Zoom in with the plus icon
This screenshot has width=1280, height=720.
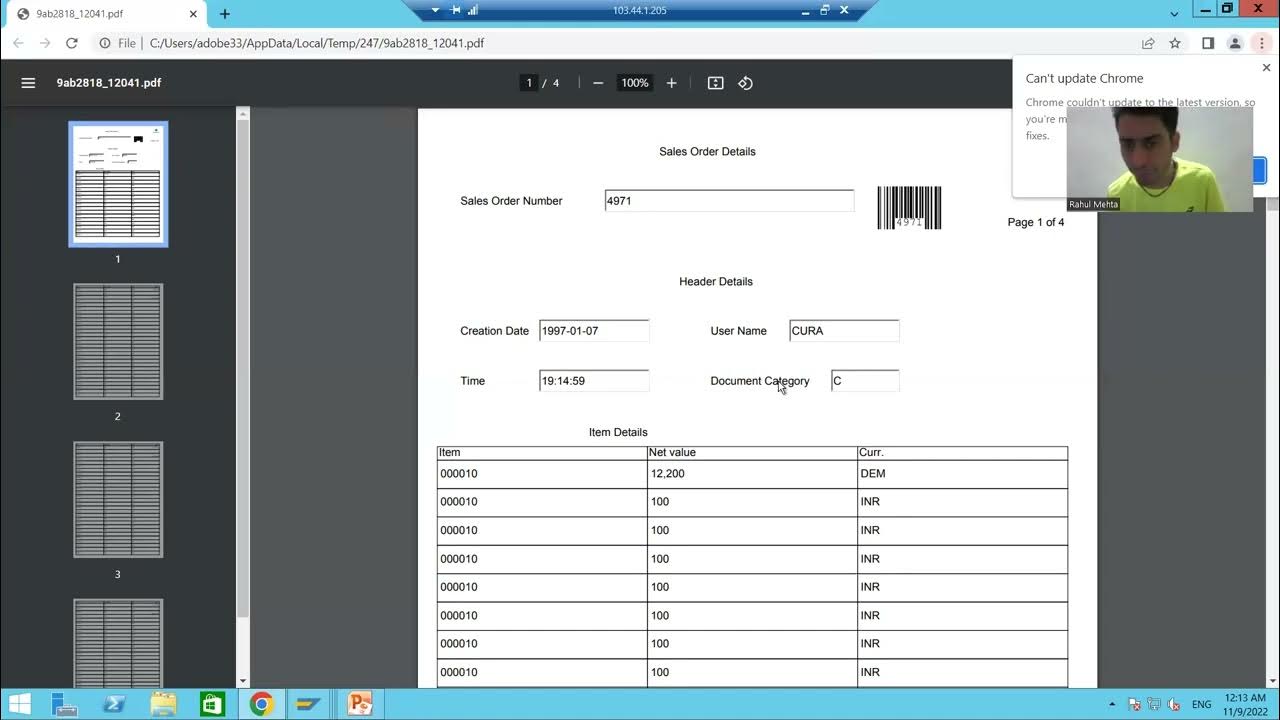tap(672, 83)
